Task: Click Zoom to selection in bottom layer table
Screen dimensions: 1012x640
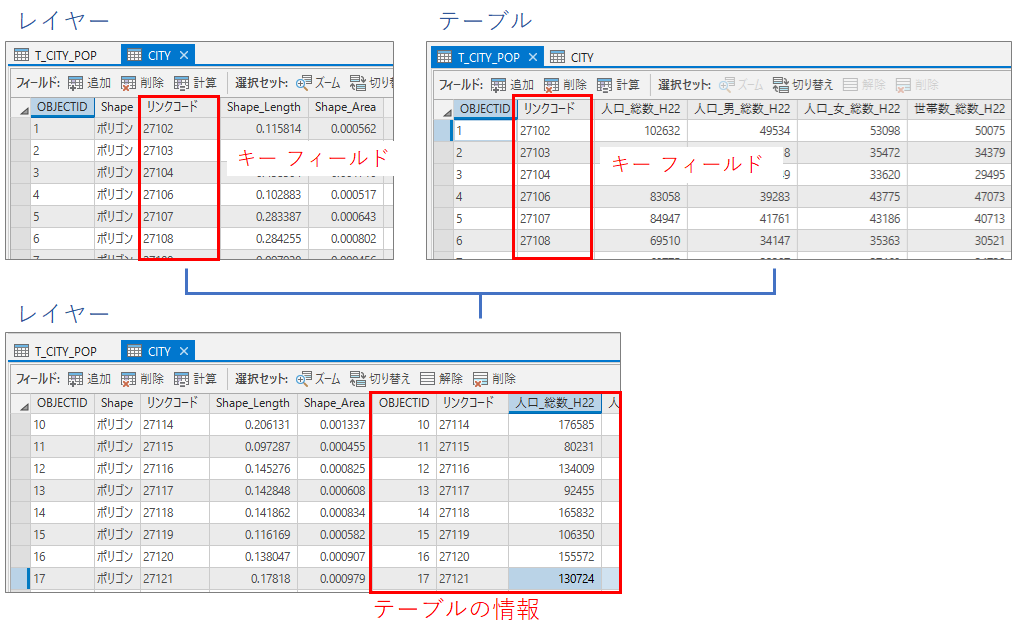Action: click(304, 379)
